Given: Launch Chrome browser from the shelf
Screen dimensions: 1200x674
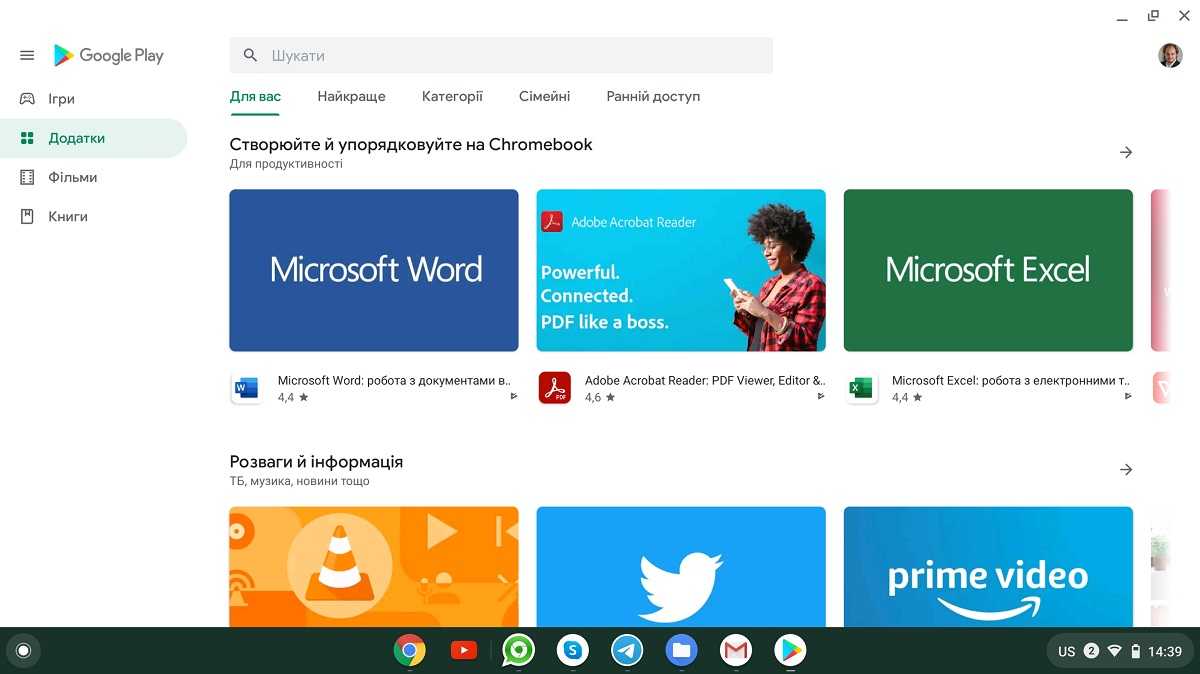Looking at the screenshot, I should click(409, 651).
